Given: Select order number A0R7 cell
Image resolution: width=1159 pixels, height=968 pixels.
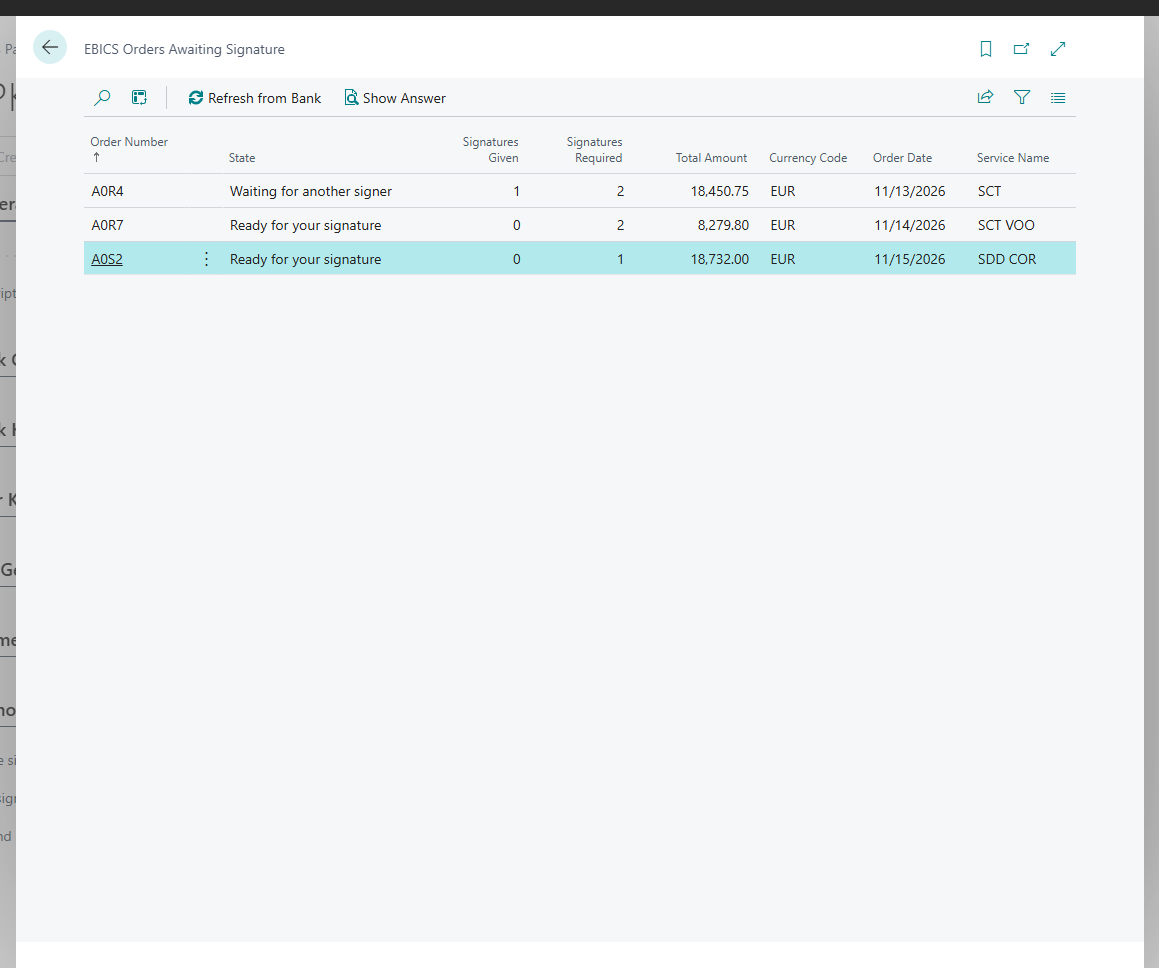Looking at the screenshot, I should tap(107, 225).
